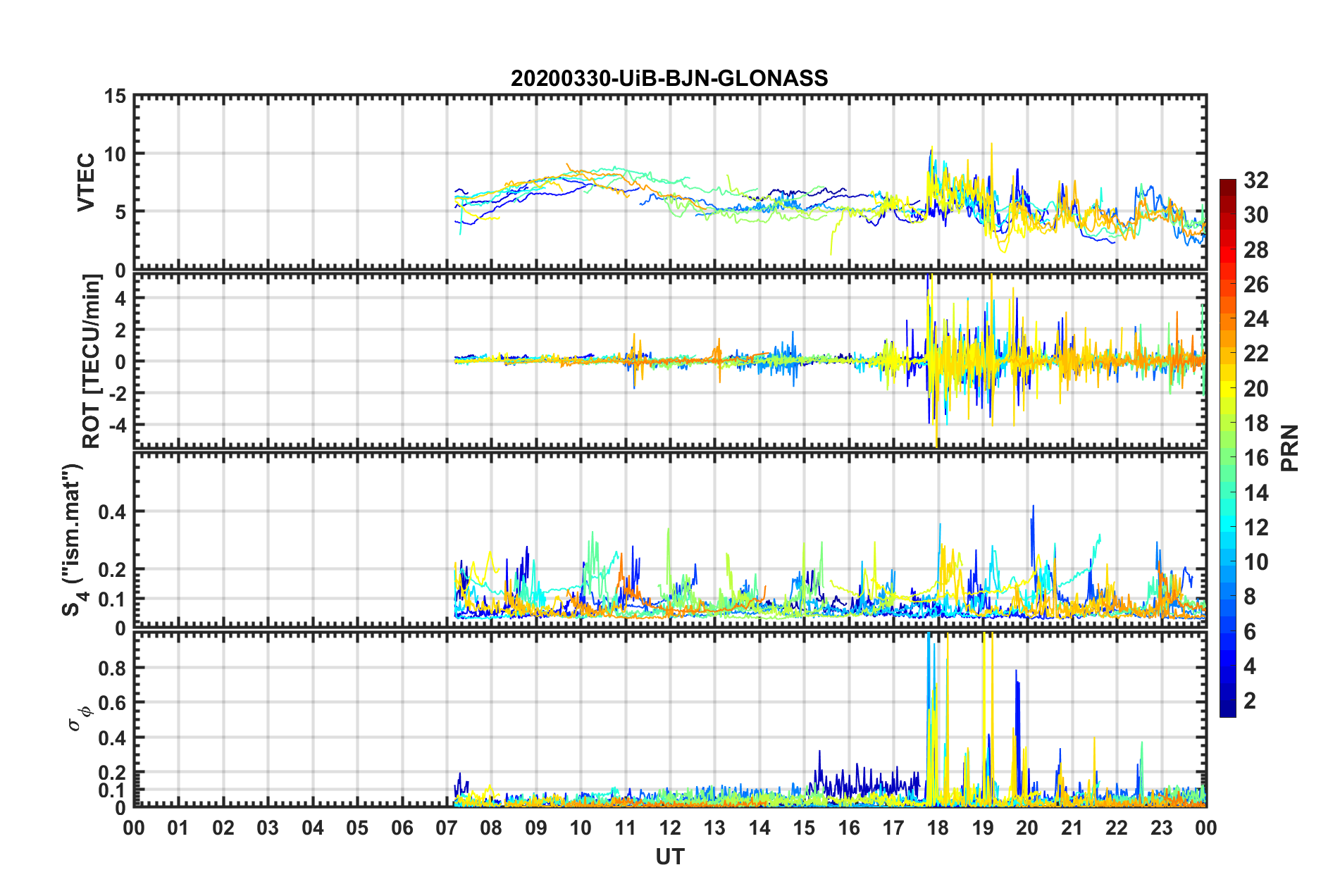The width and height of the screenshot is (1340, 896).
Task: Click the x-axis tick label 07
Action: point(447,828)
